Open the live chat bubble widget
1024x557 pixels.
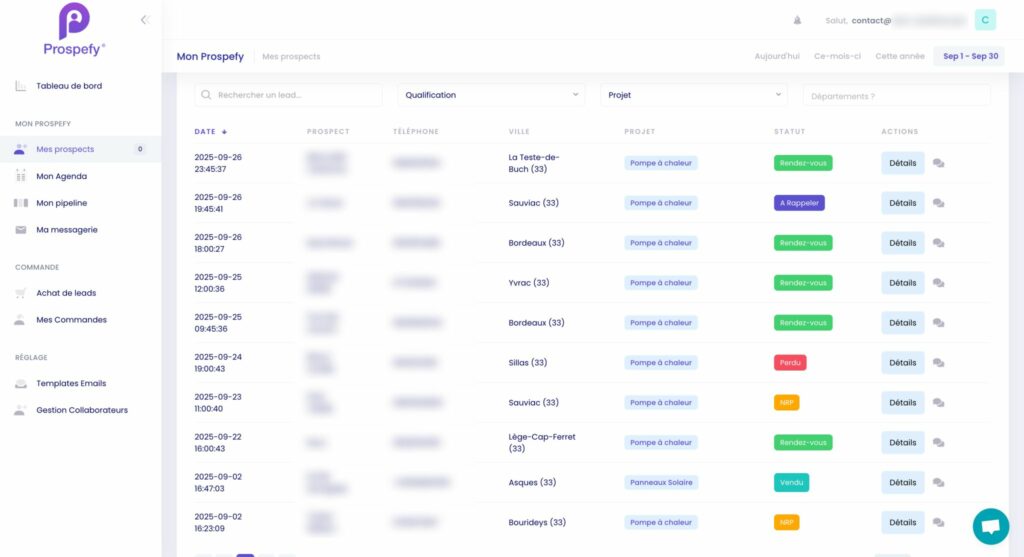pos(990,526)
